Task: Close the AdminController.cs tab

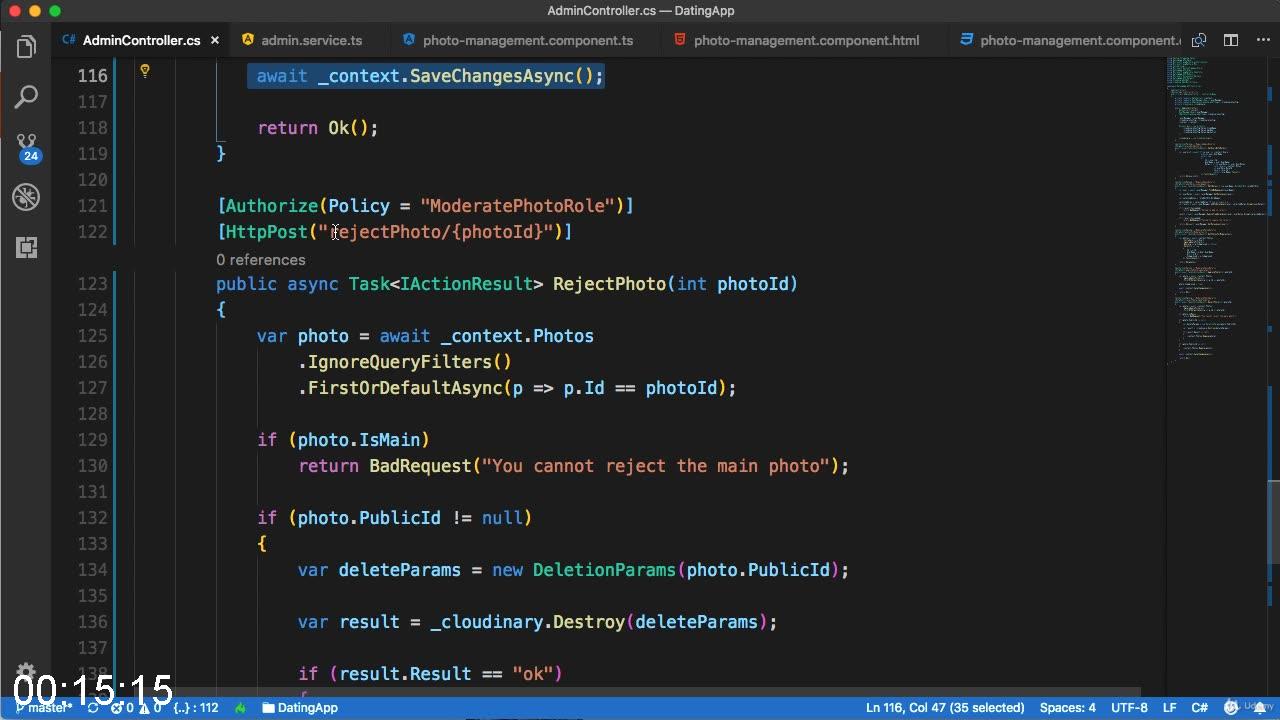Action: [215, 40]
